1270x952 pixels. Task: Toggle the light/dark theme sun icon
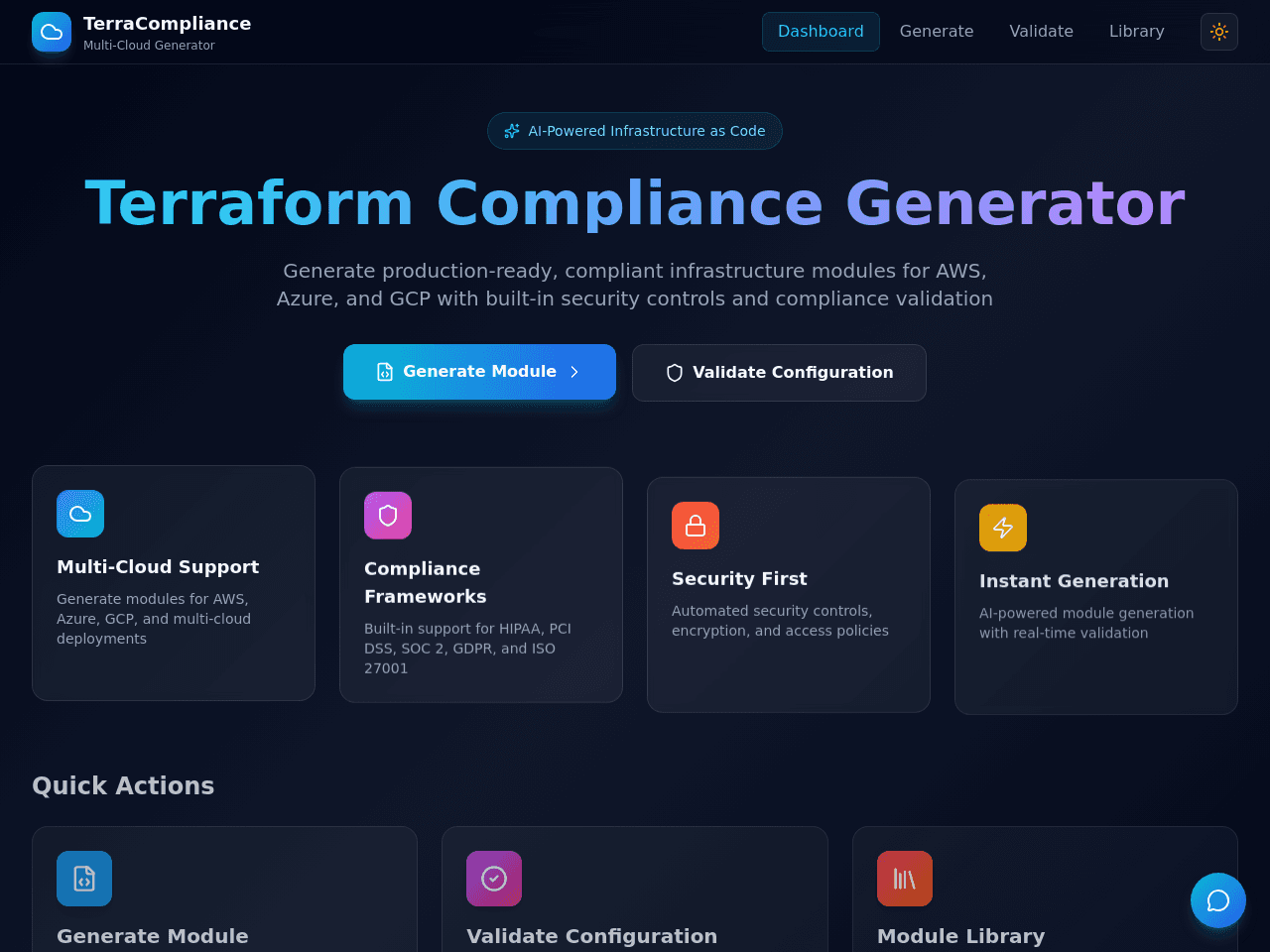1219,32
